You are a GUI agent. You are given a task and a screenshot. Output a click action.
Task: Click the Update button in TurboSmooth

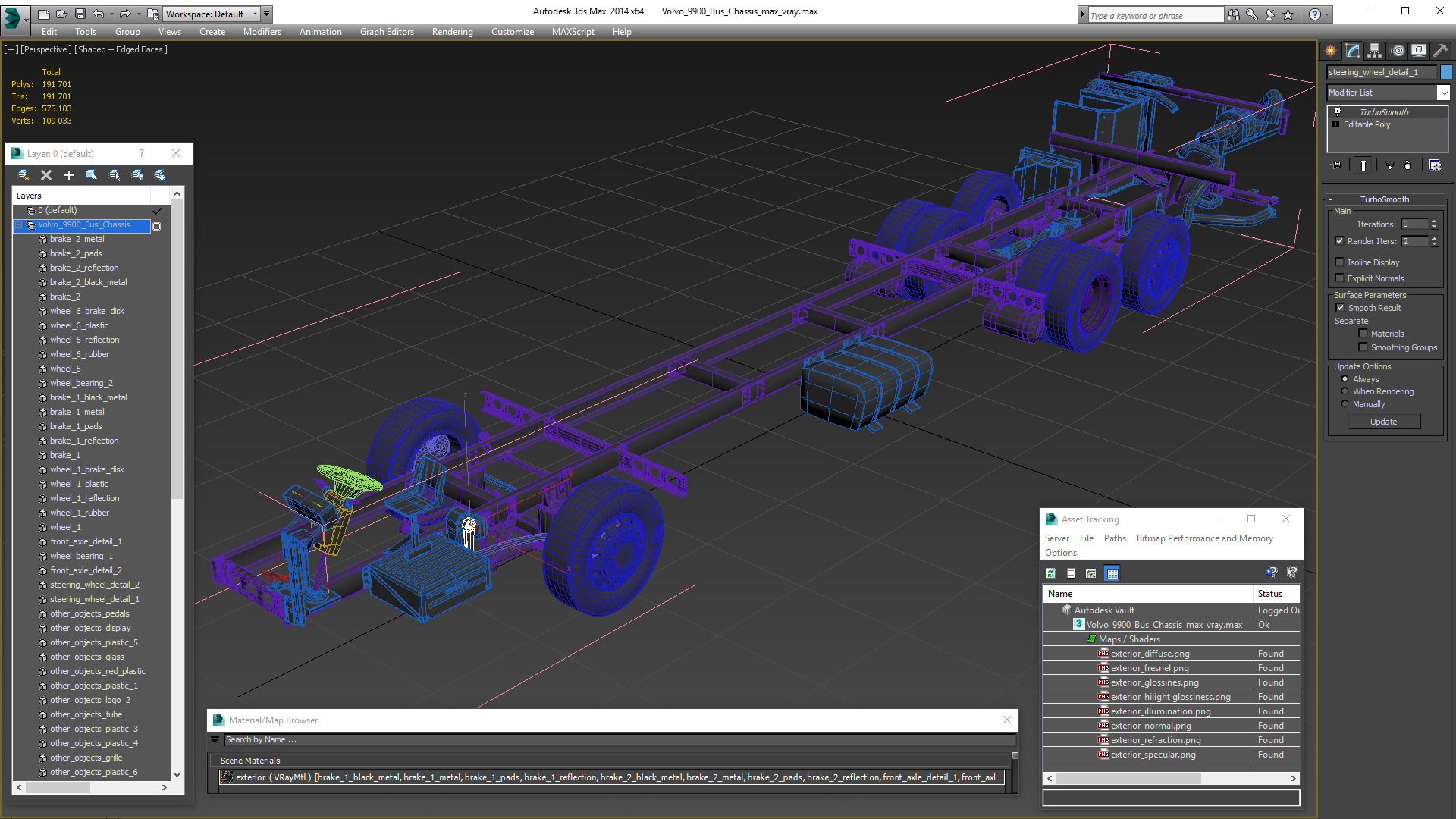coord(1384,421)
